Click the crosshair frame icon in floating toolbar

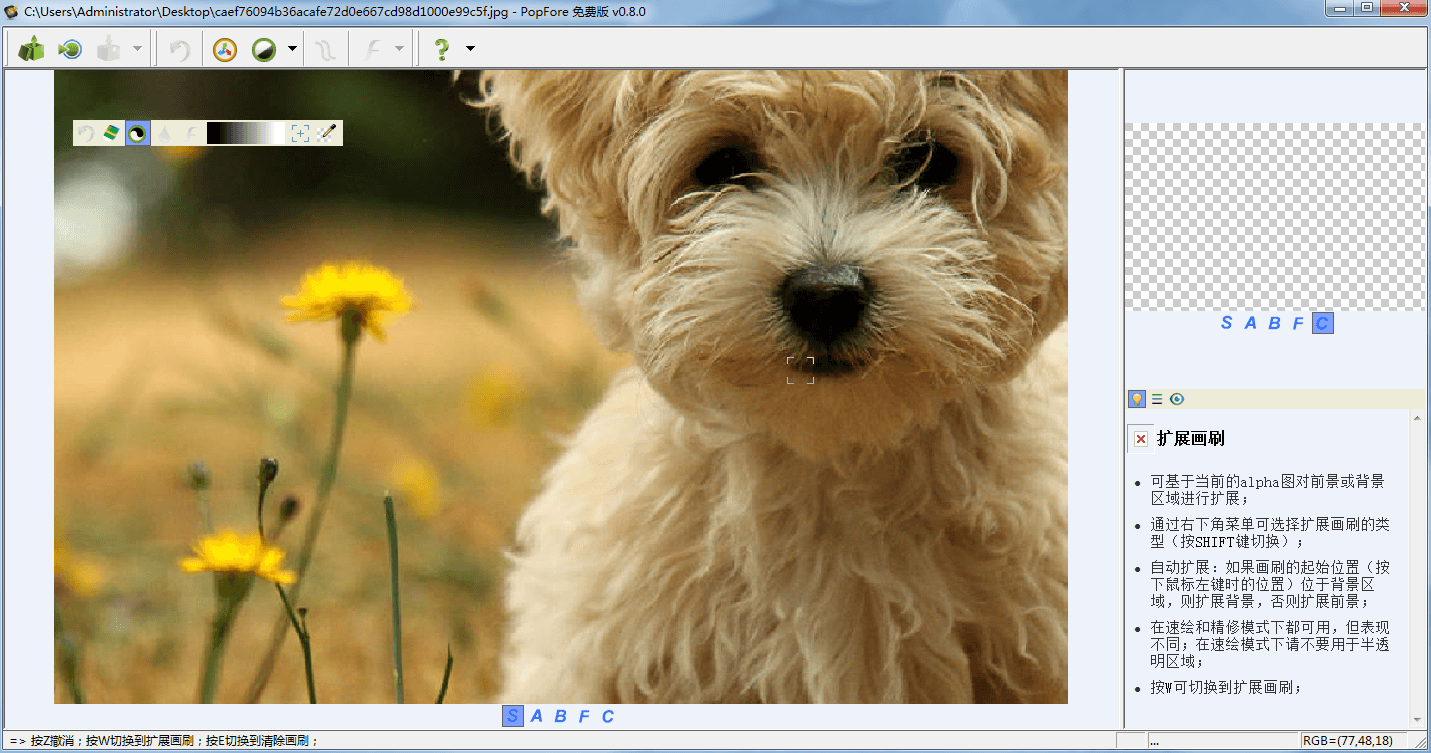tap(300, 133)
